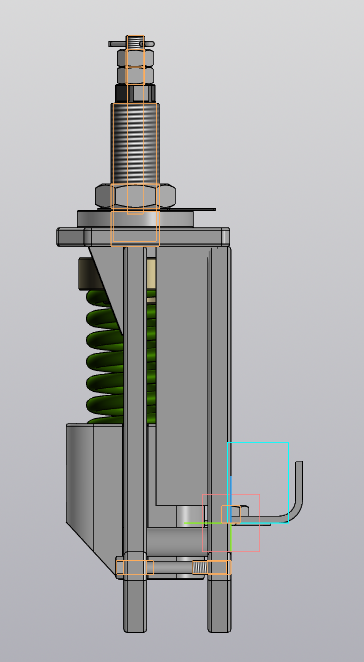Select the orange-outlined bolt at the lower left

pyautogui.click(x=135, y=567)
